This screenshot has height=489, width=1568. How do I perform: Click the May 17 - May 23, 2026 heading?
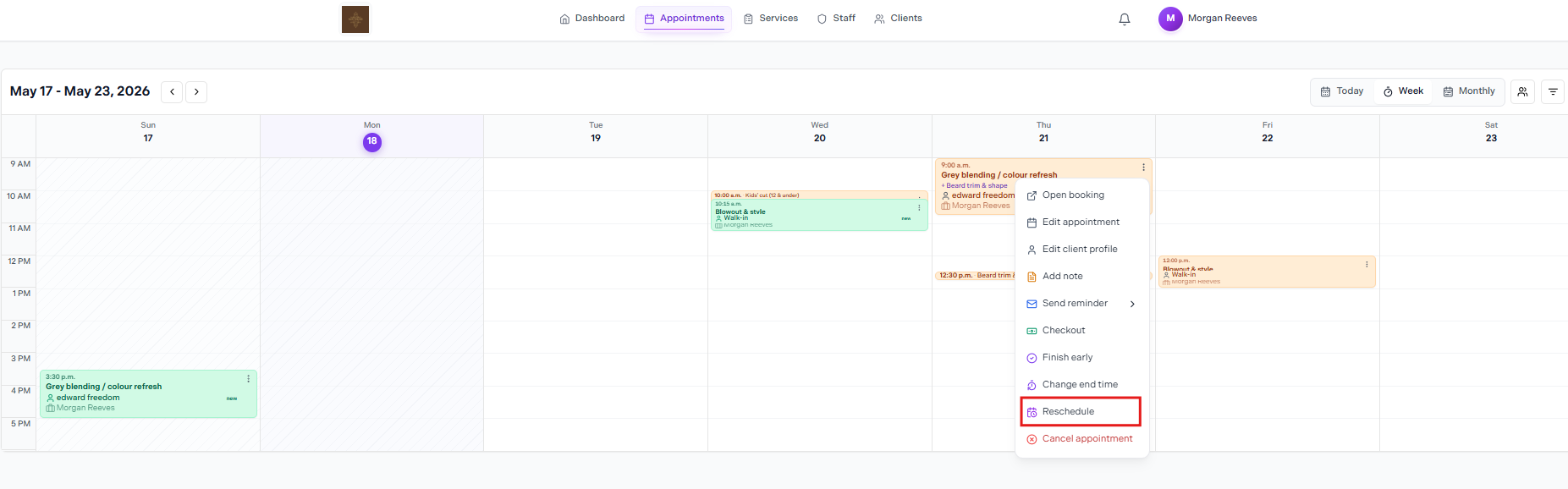[x=80, y=91]
